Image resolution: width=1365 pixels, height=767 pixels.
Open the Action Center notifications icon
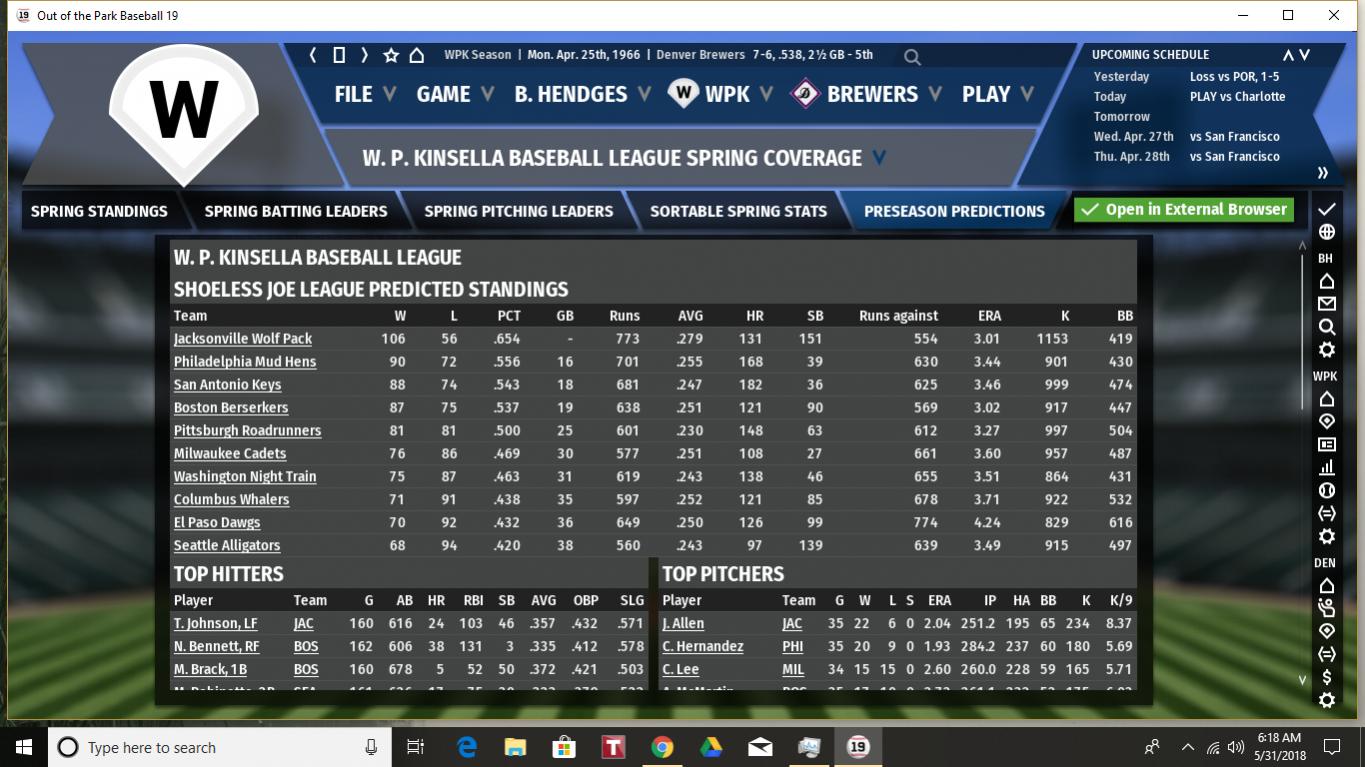pos(1332,747)
